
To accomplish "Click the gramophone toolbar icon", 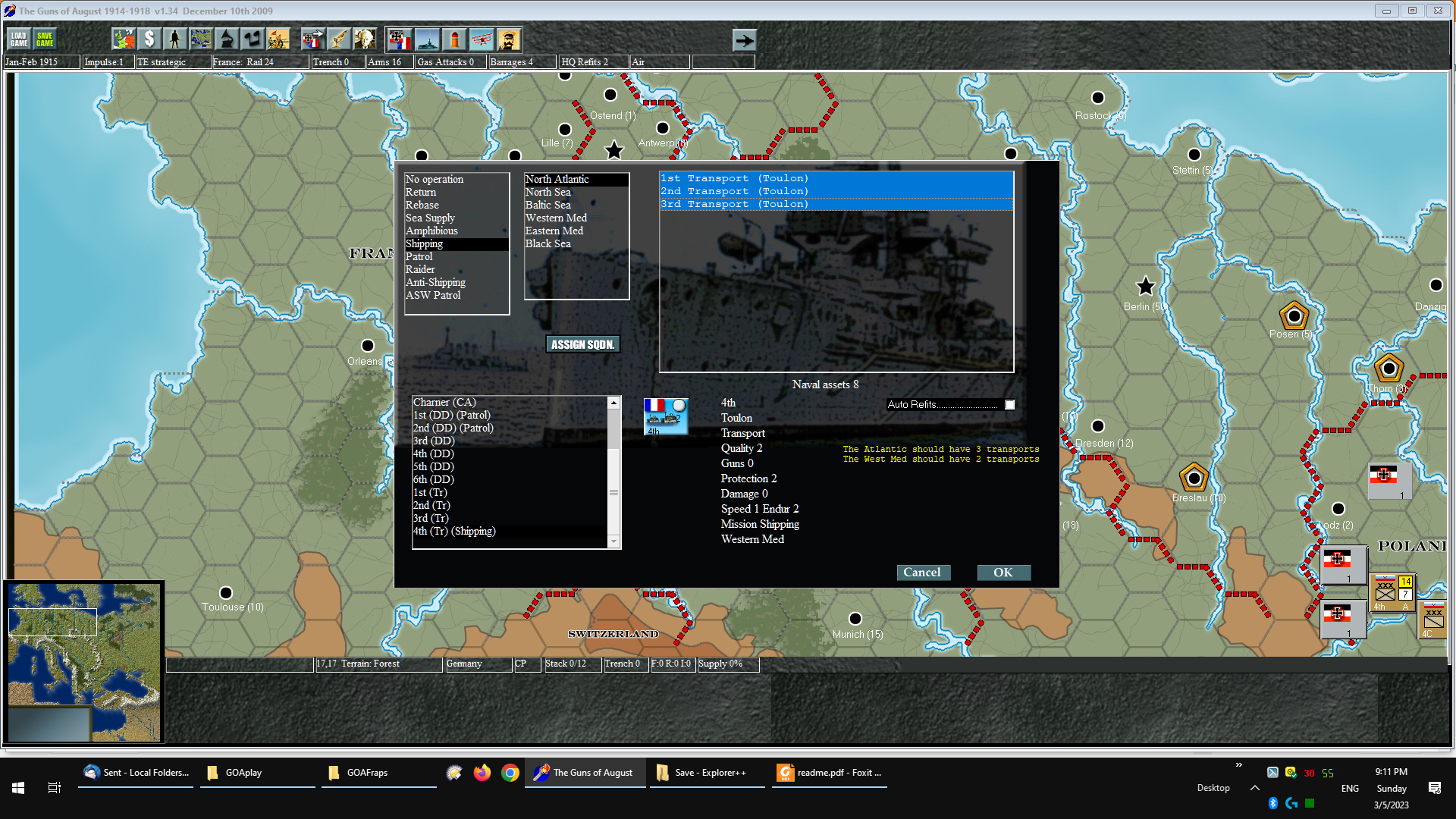I will (227, 39).
